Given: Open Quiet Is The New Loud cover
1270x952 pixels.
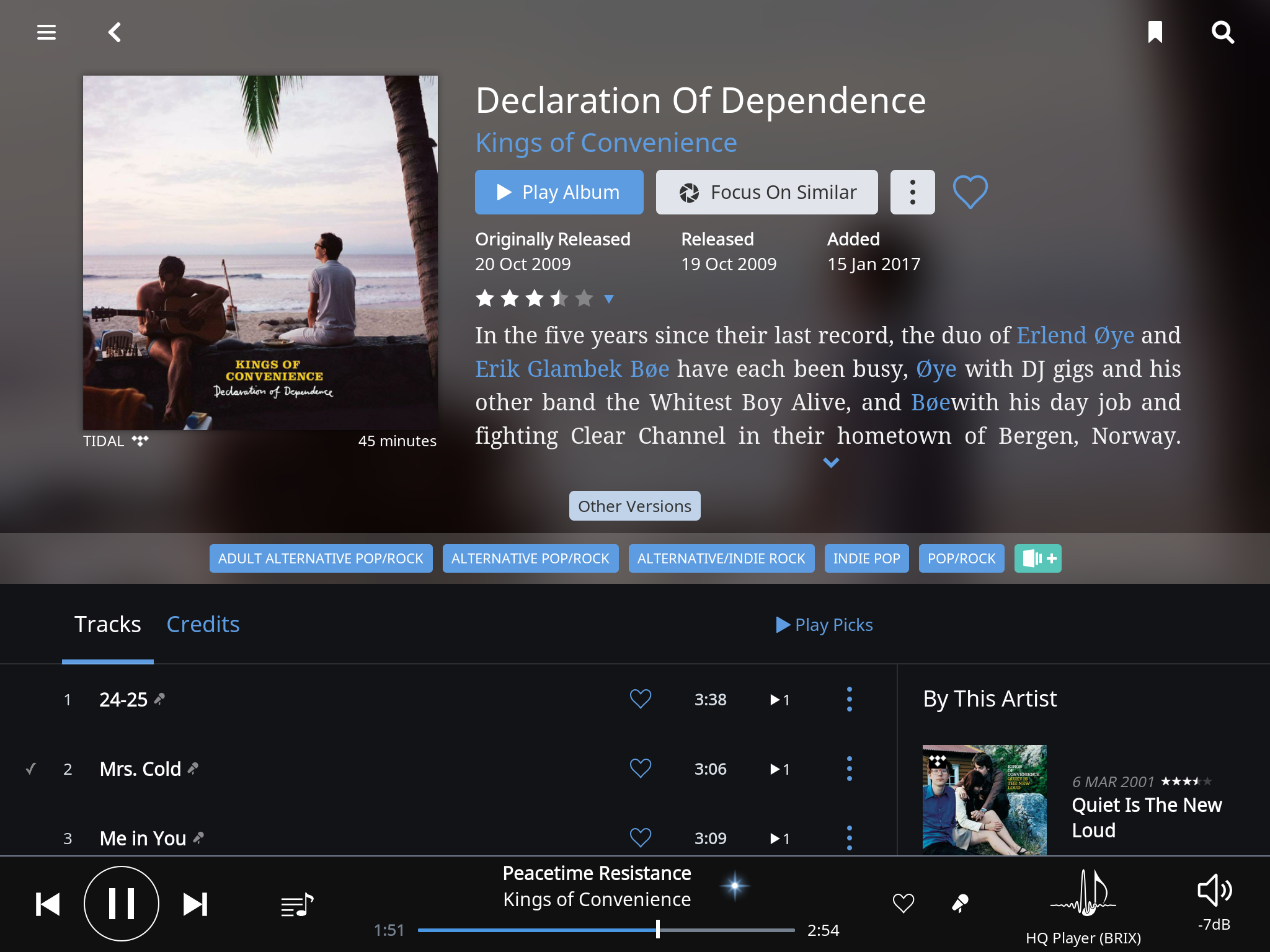Looking at the screenshot, I should (x=984, y=800).
